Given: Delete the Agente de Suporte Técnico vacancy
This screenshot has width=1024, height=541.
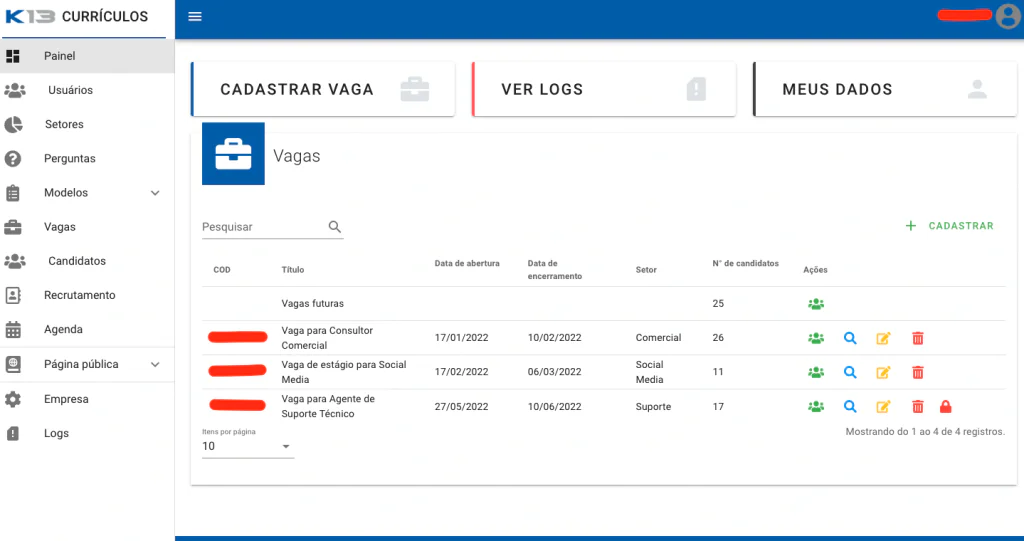Looking at the screenshot, I should [918, 407].
